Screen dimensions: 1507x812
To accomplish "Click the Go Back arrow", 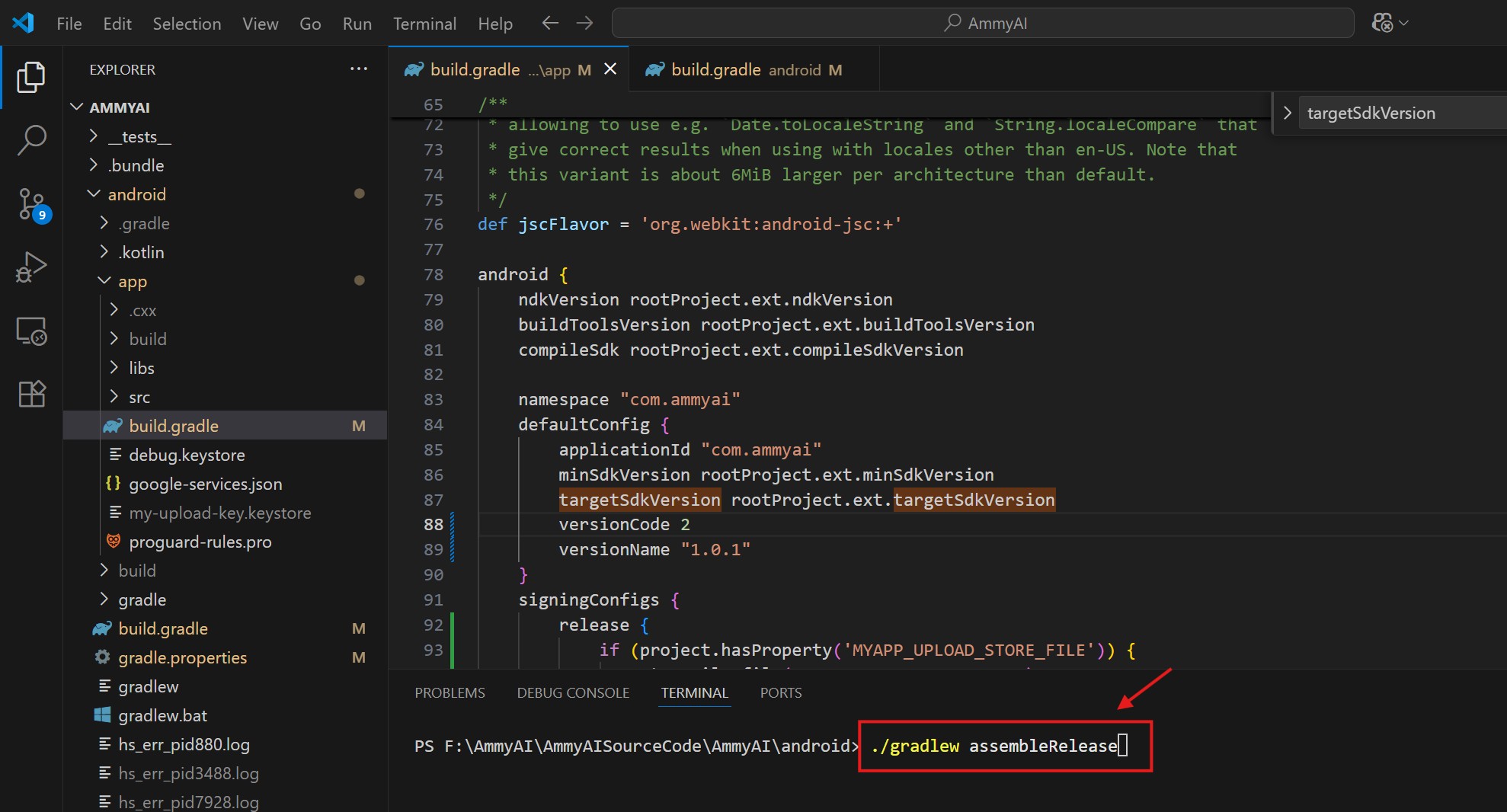I will coord(550,24).
